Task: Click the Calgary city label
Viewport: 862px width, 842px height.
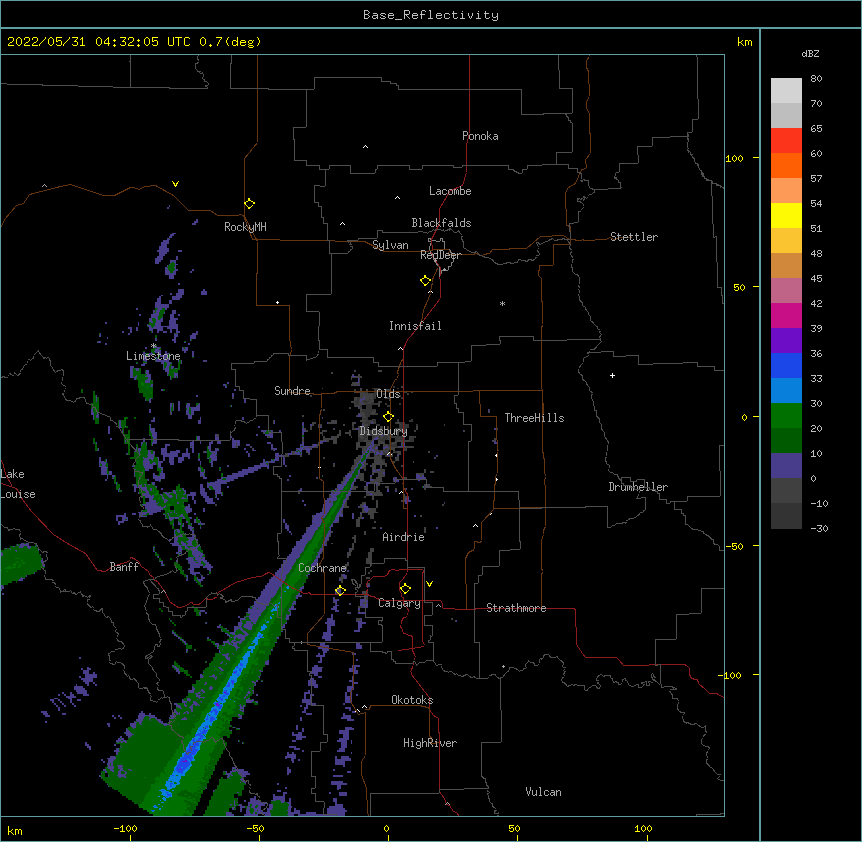Action: pyautogui.click(x=399, y=603)
